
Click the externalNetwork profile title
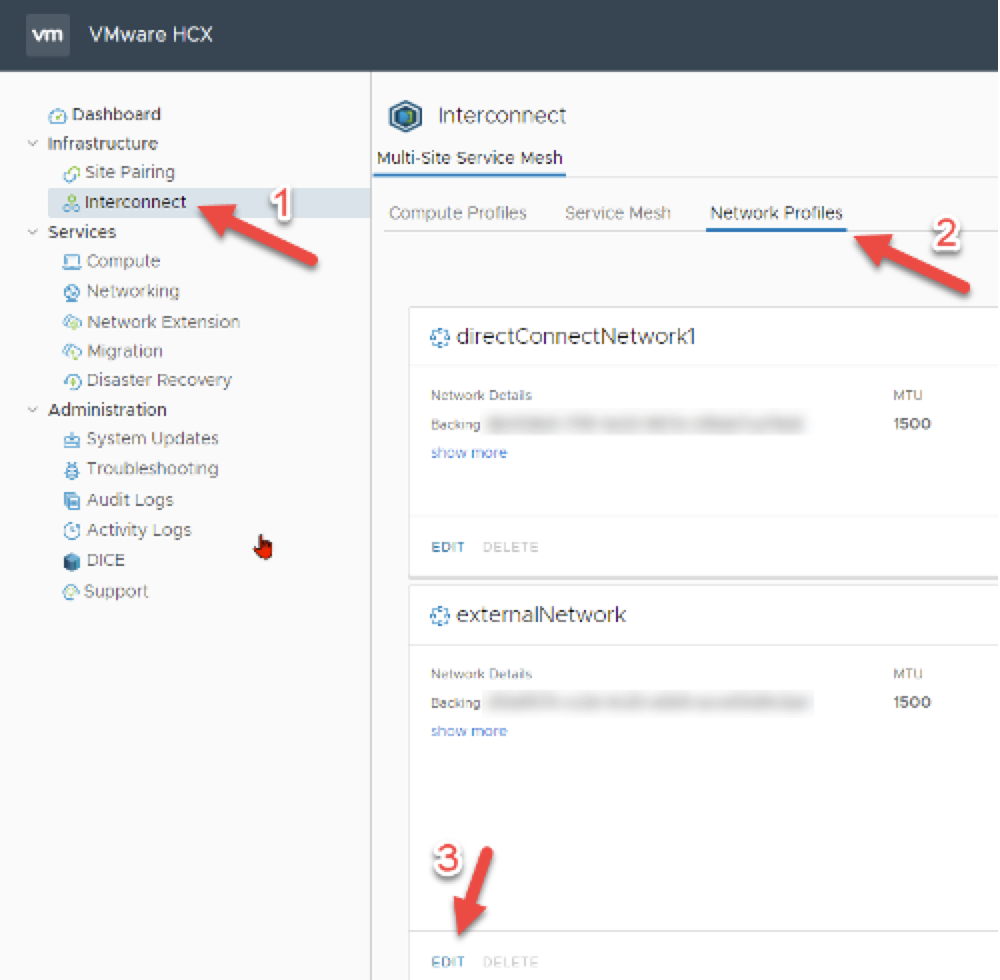pos(541,615)
